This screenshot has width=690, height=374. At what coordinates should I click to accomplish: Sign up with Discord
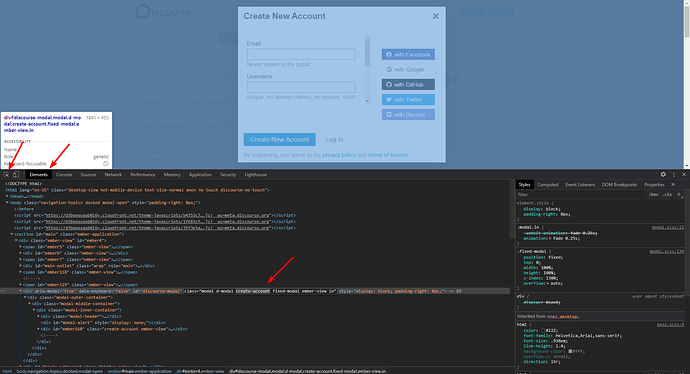click(408, 114)
